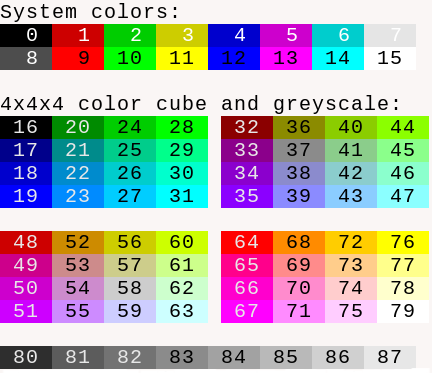Screen dimensions: 432x373
Task: Pick the magenta cell numbered 67
Action: [247, 311]
